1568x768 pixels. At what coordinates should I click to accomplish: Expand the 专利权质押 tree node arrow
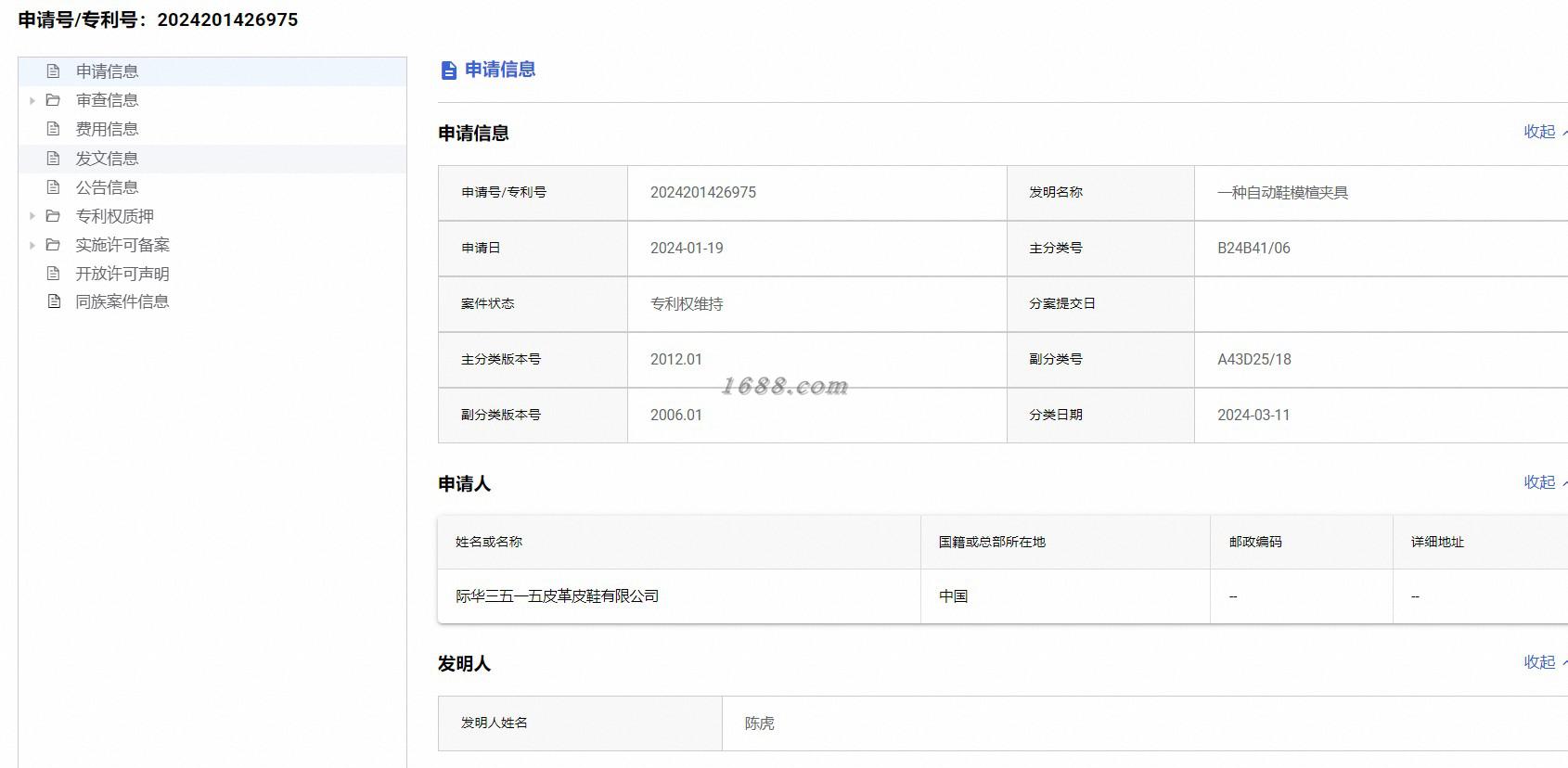[x=32, y=216]
